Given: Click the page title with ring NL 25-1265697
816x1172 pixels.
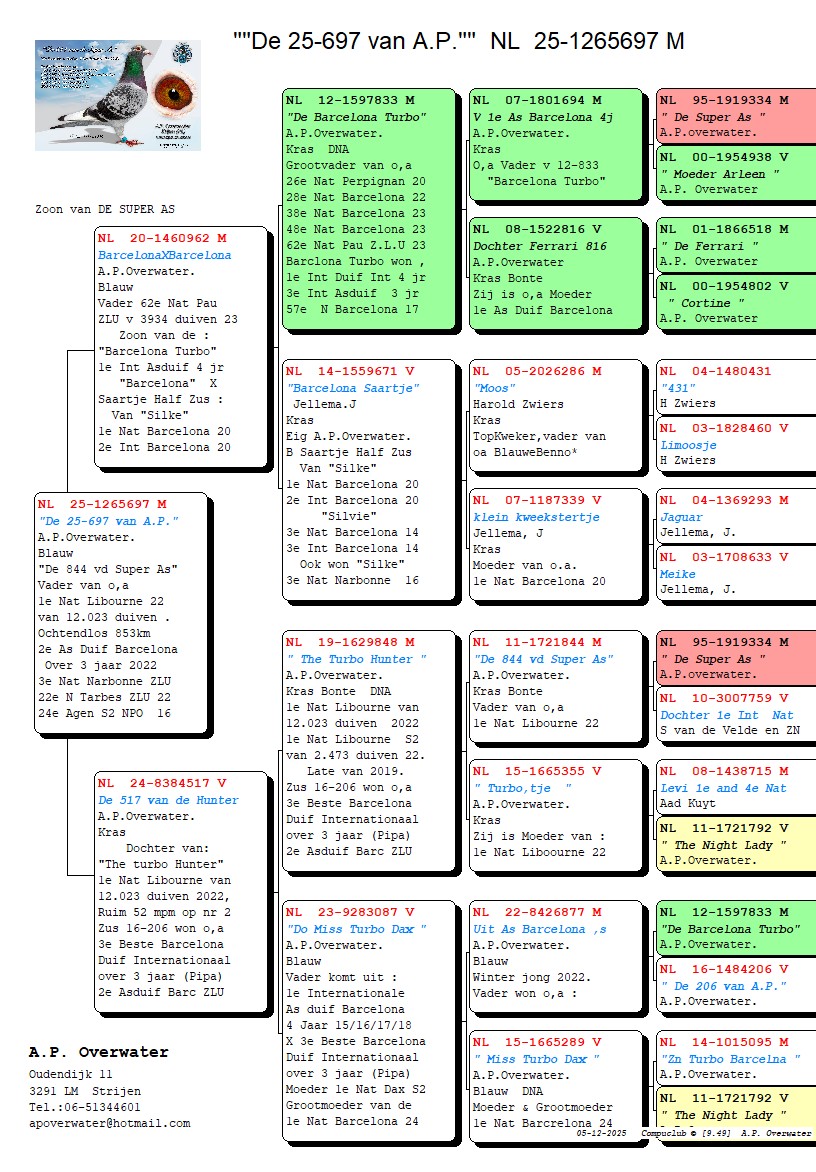Looking at the screenshot, I should pos(458,41).
